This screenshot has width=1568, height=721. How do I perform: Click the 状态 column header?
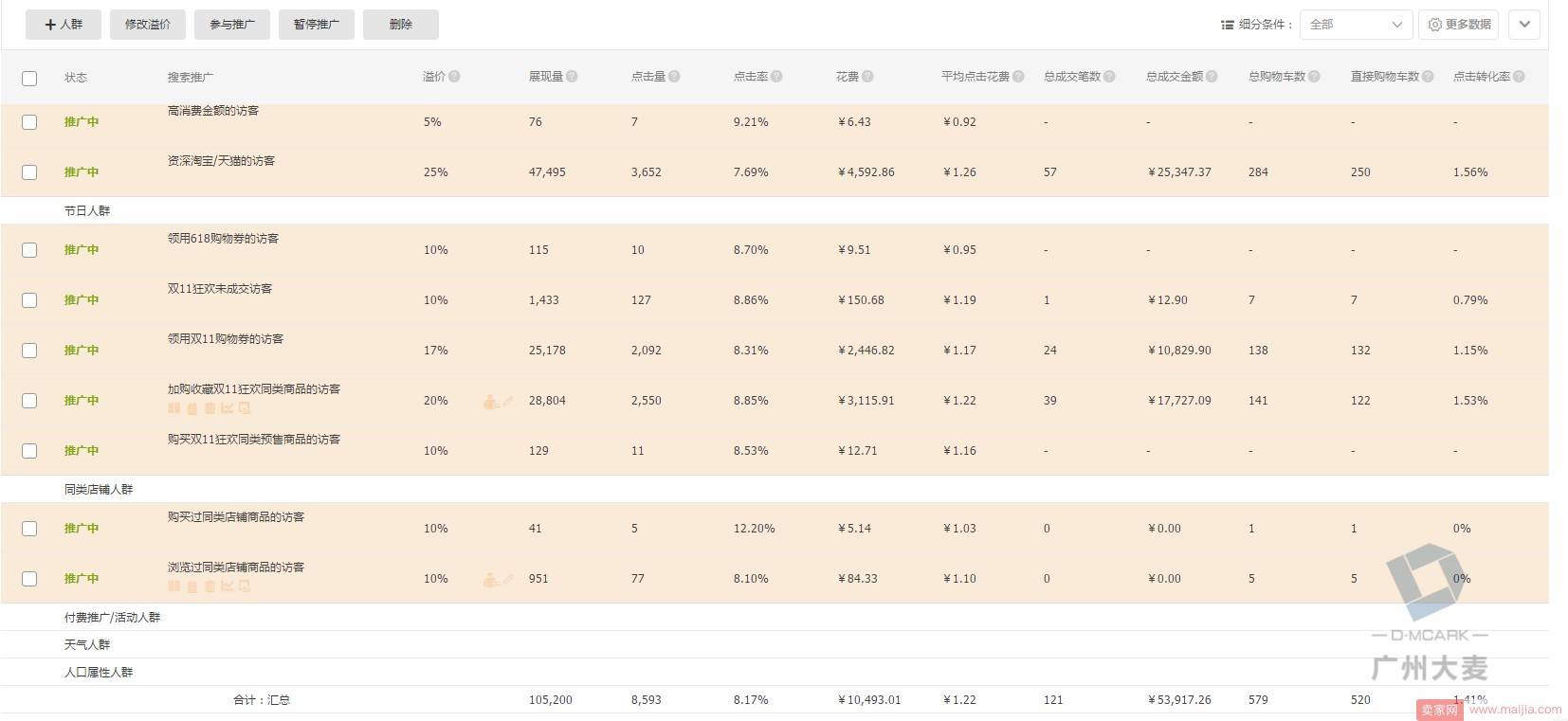[x=76, y=77]
